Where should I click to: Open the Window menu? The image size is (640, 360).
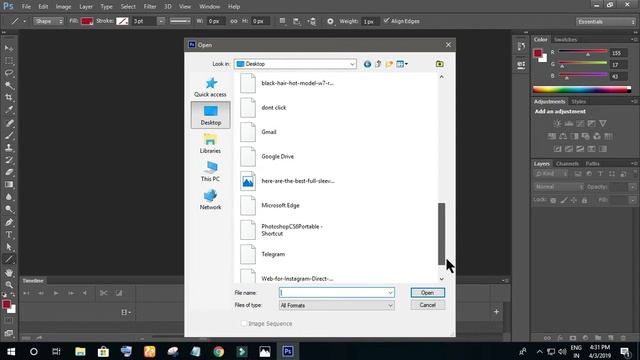pos(209,7)
